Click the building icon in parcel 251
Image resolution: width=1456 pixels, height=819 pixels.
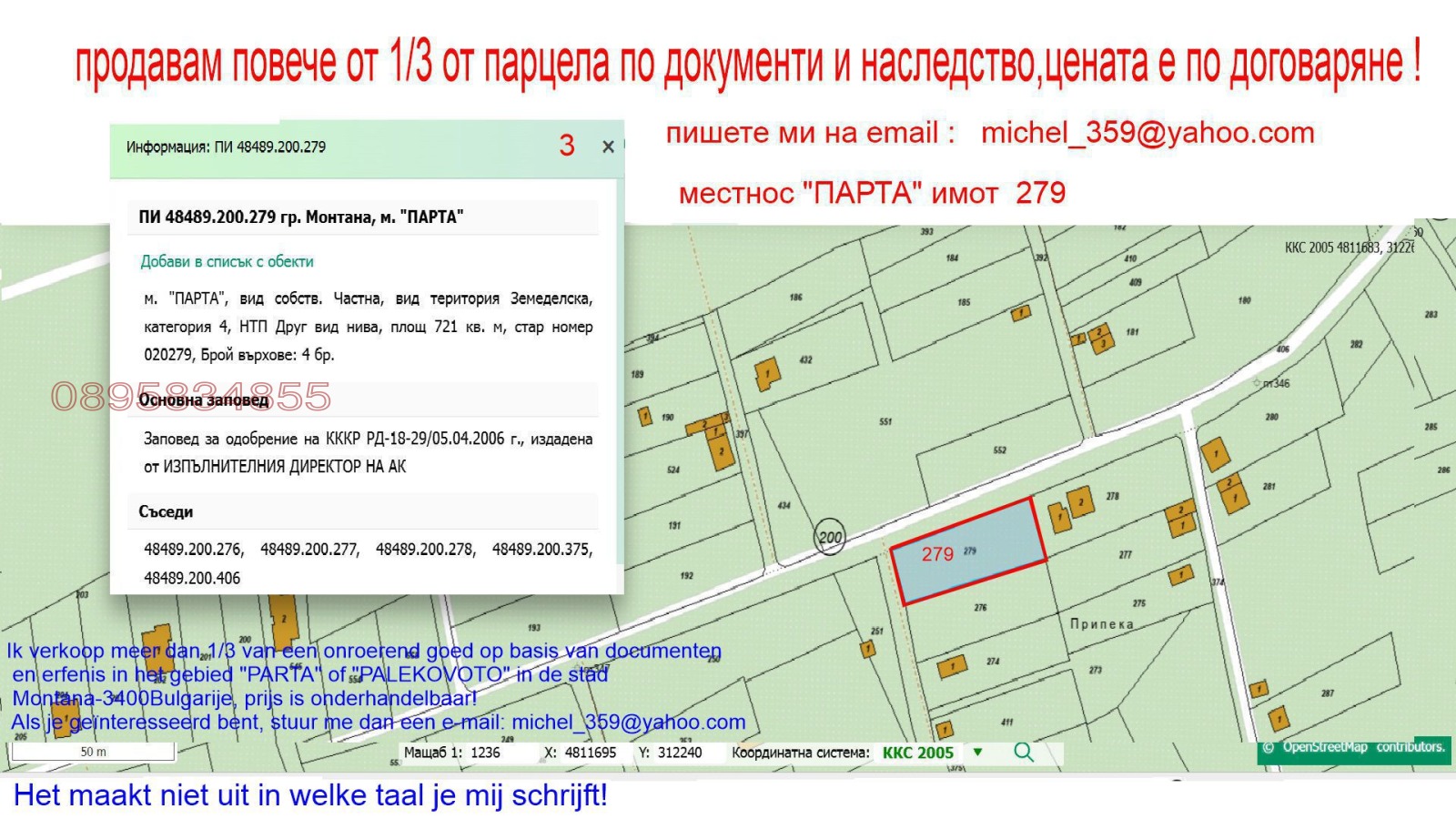868,649
